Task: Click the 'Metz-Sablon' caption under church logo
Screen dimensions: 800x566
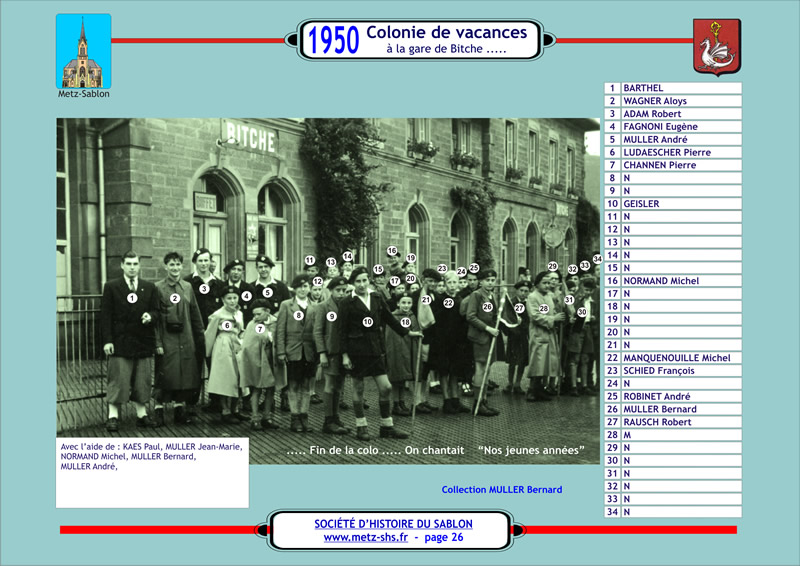Action: pos(84,94)
